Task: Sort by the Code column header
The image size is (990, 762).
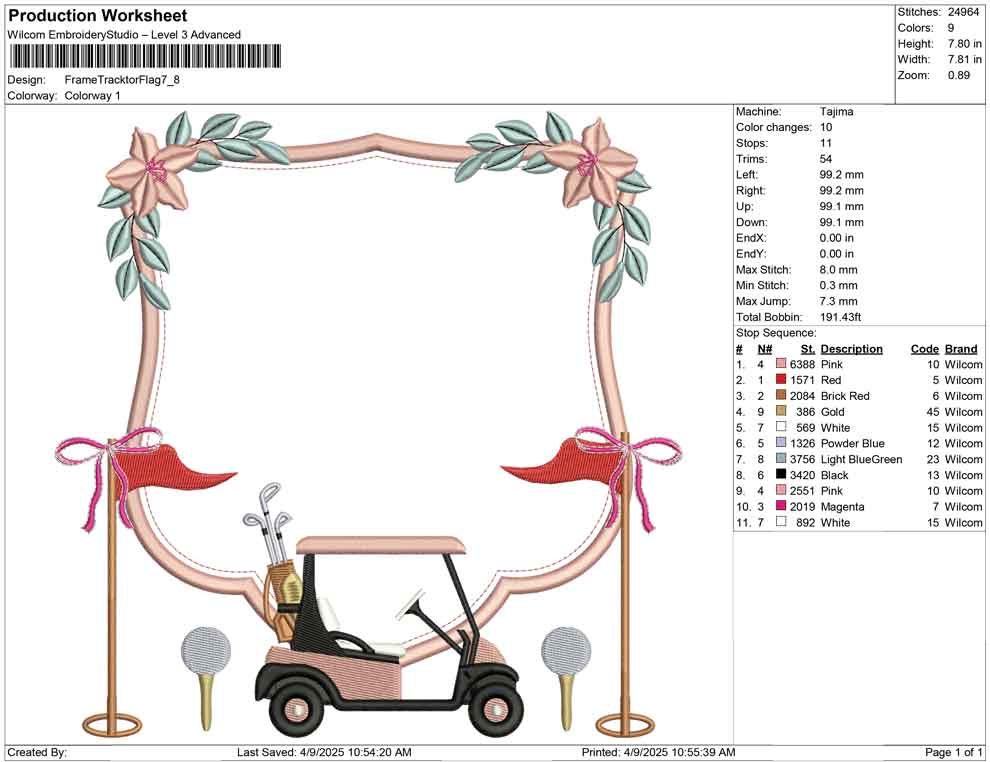Action: tap(925, 348)
